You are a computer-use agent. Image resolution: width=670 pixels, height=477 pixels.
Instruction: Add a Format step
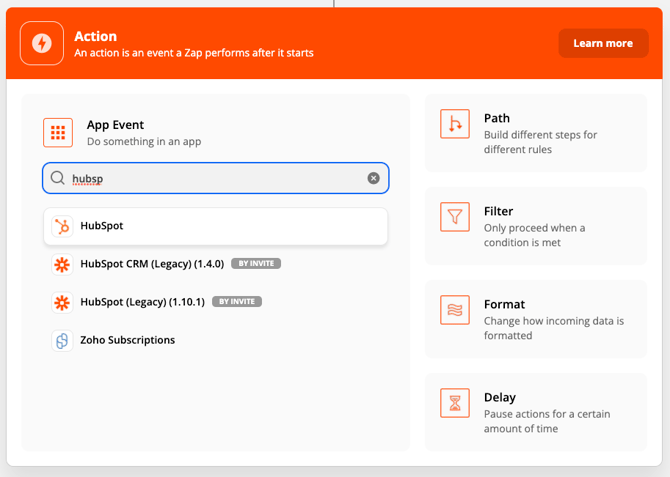click(x=536, y=319)
